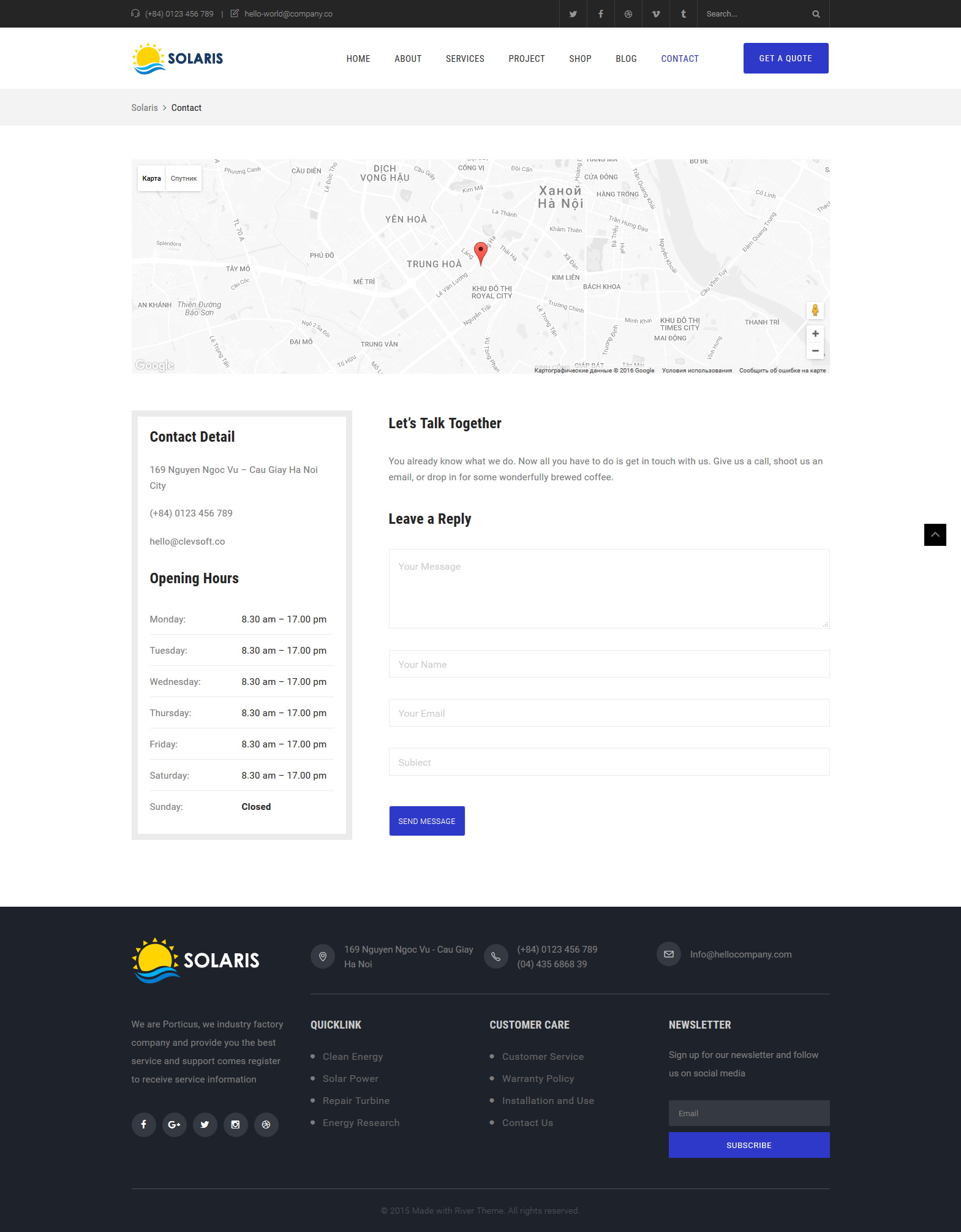Go to the HOME menu item

(358, 59)
